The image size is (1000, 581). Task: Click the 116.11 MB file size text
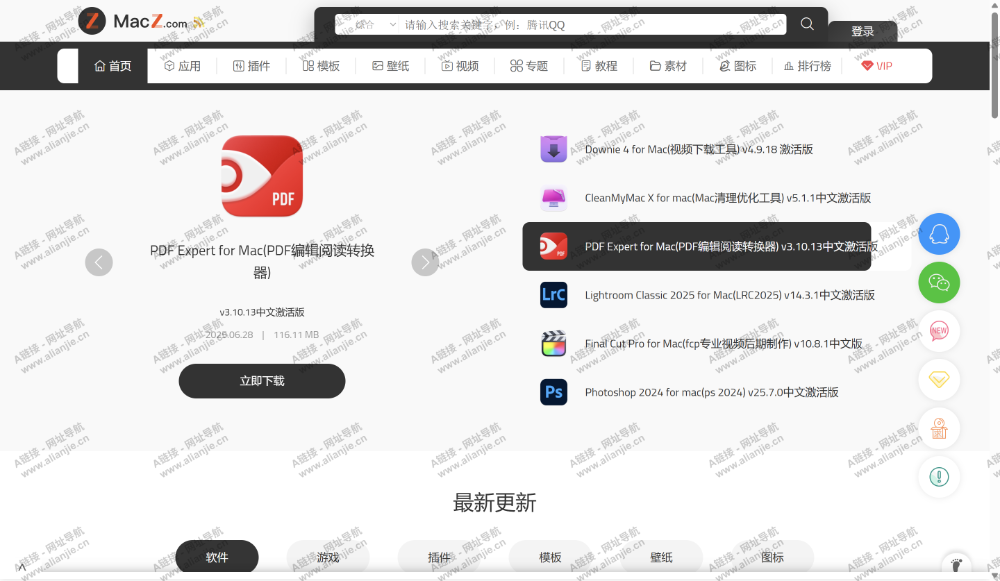(x=296, y=334)
